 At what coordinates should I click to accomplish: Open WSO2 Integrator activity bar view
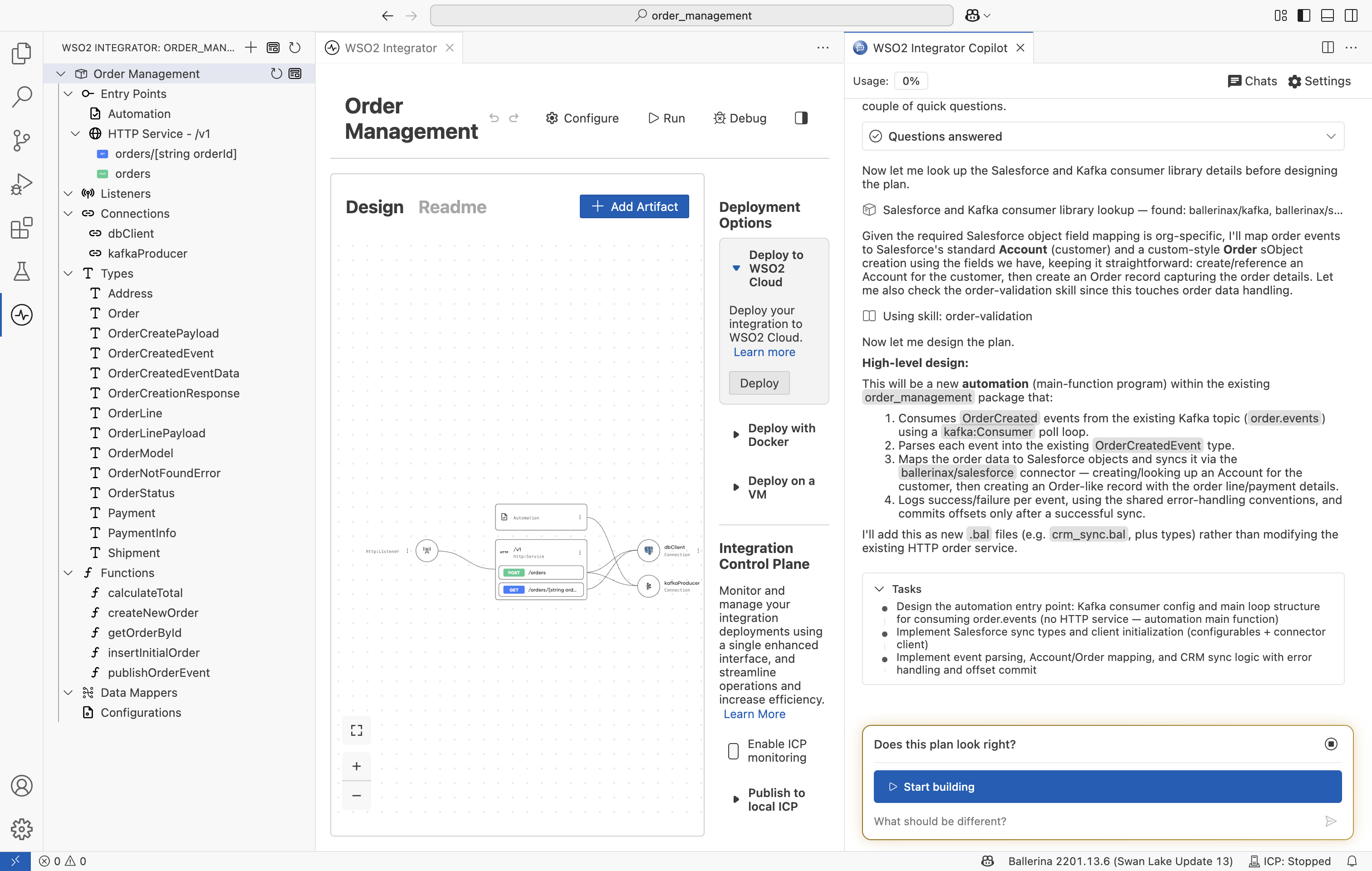22,314
